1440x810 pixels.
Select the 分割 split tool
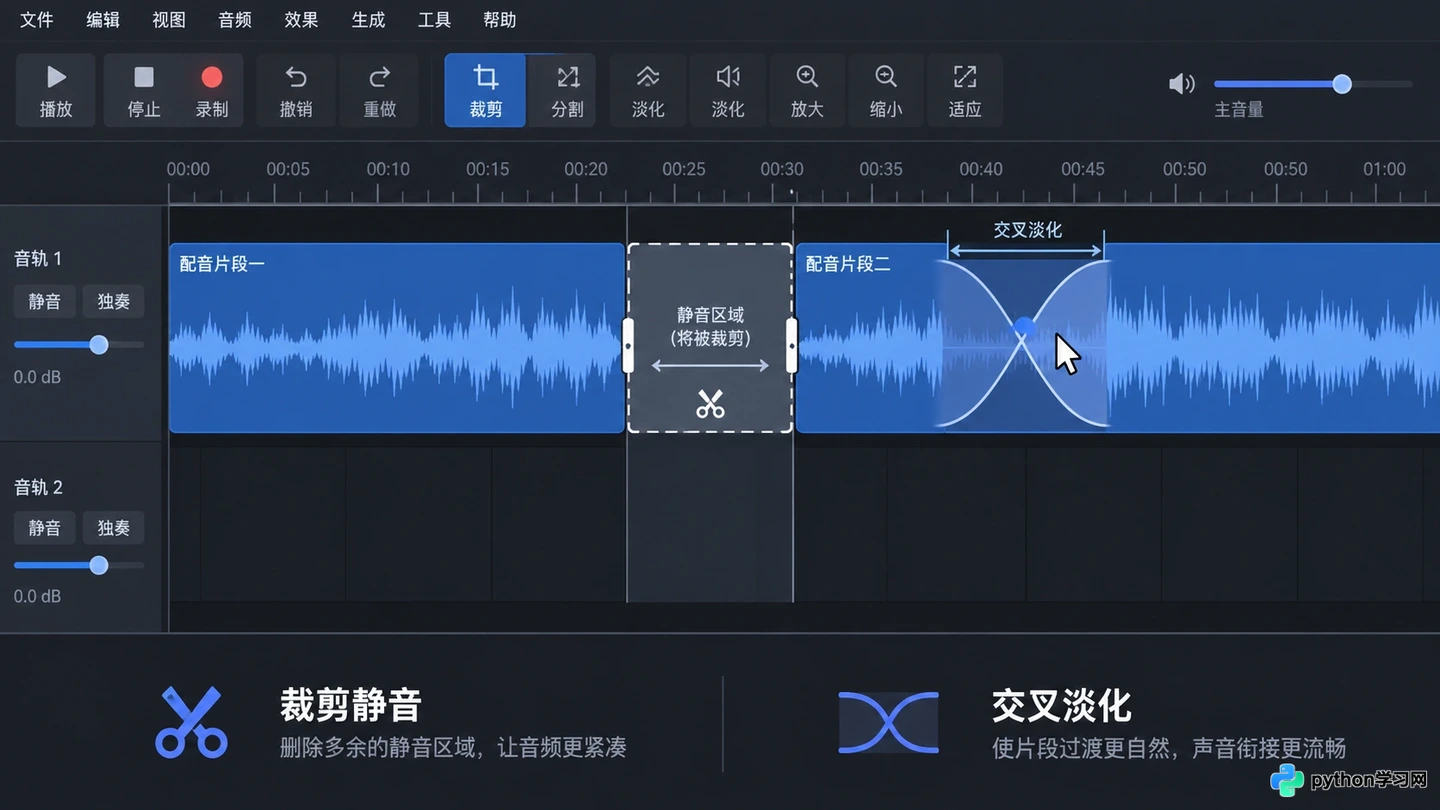pyautogui.click(x=567, y=90)
